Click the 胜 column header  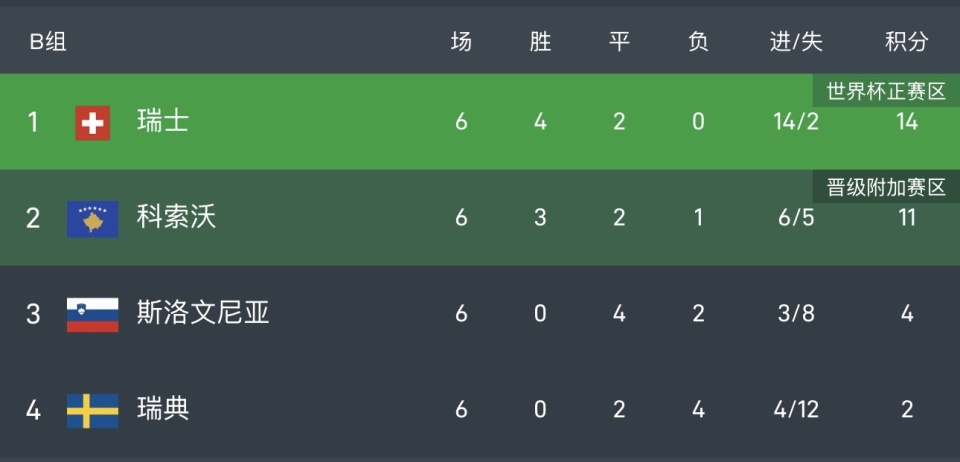540,42
